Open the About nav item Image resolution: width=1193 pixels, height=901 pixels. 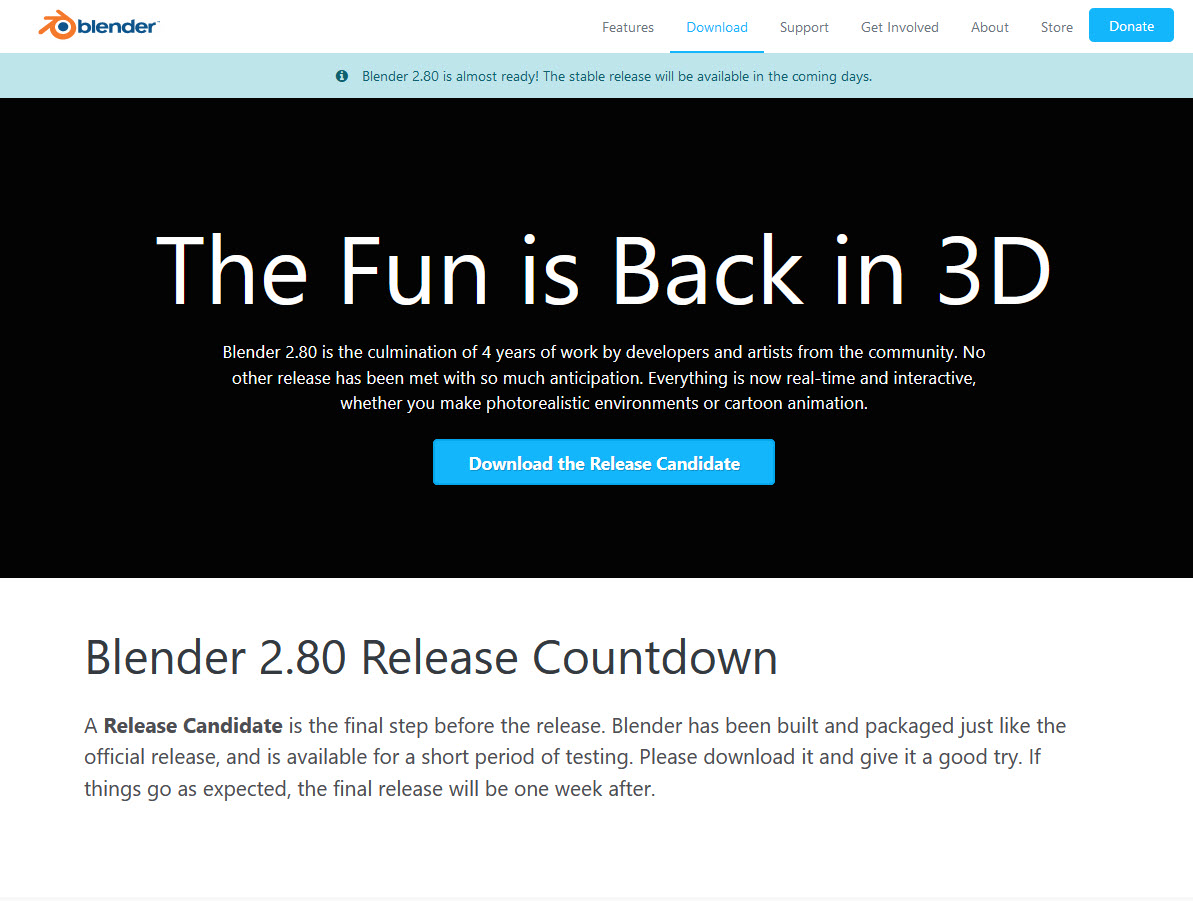[990, 27]
